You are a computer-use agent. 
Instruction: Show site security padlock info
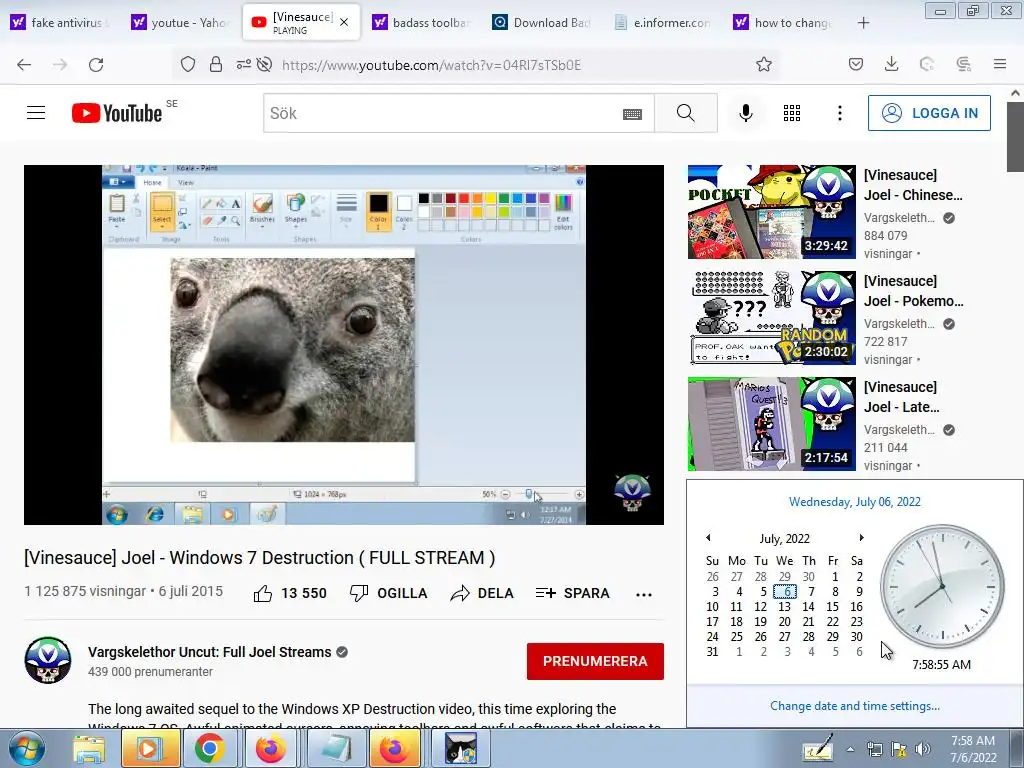[216, 65]
